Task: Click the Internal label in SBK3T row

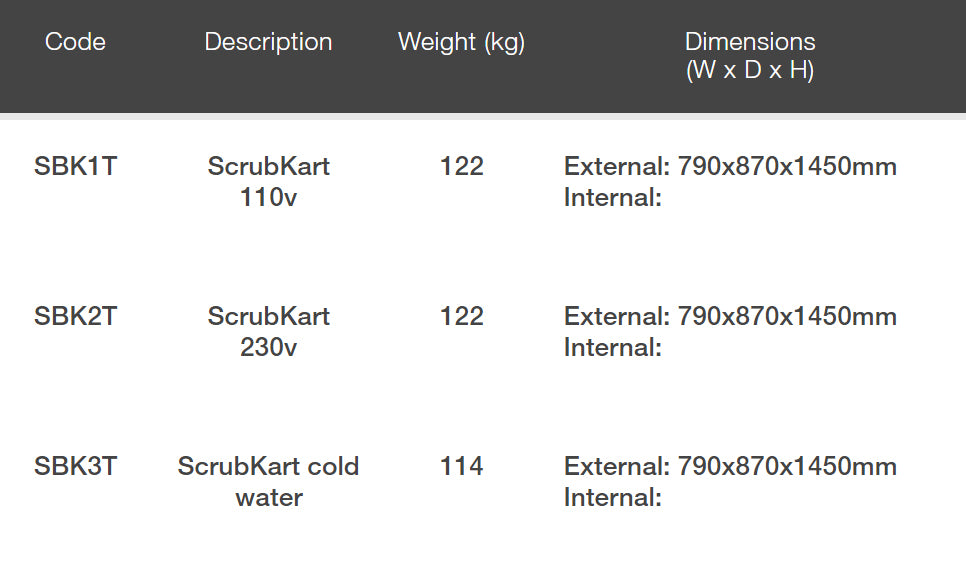Action: 613,497
